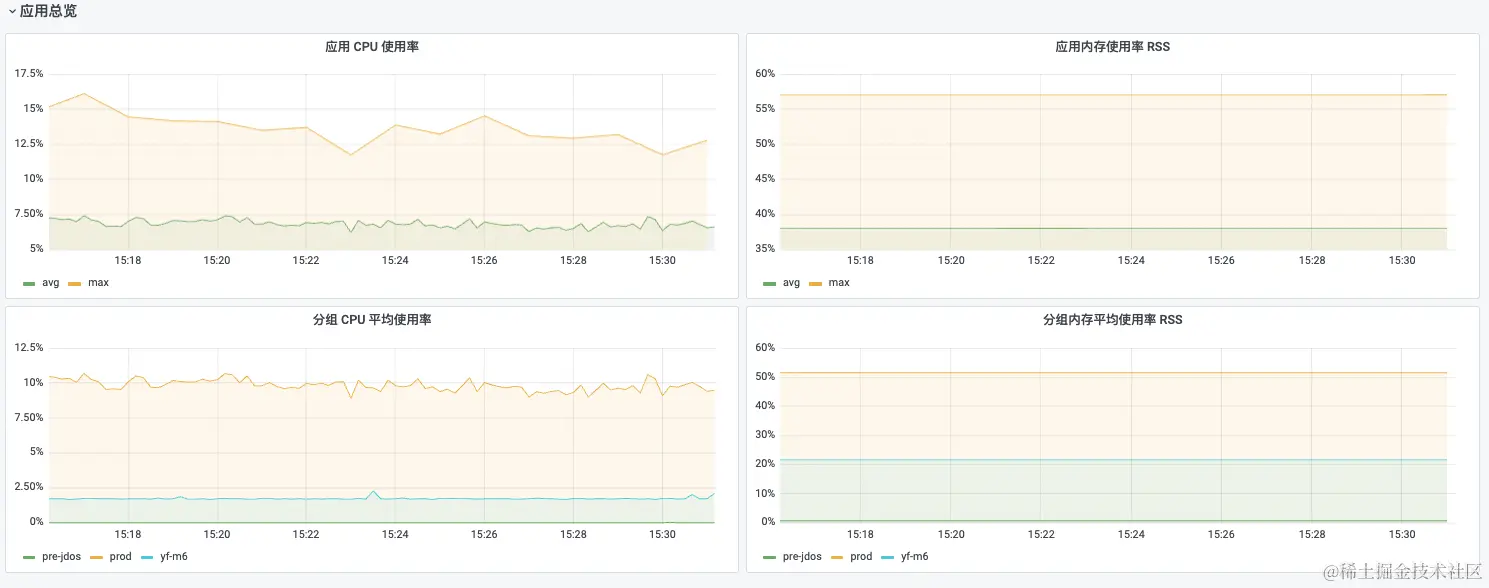Open the 应用内存使用率 RSS panel title
Screen dimensions: 1489x588
click(x=1112, y=46)
